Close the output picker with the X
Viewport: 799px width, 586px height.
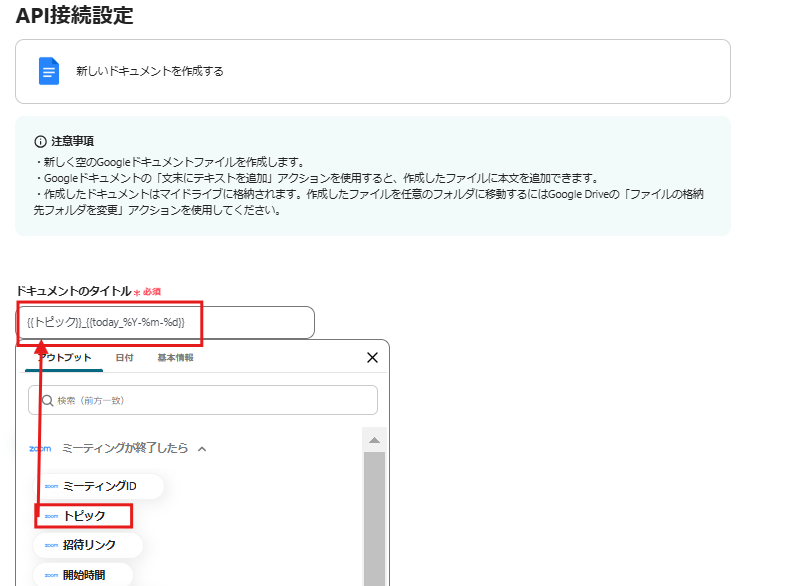point(372,358)
